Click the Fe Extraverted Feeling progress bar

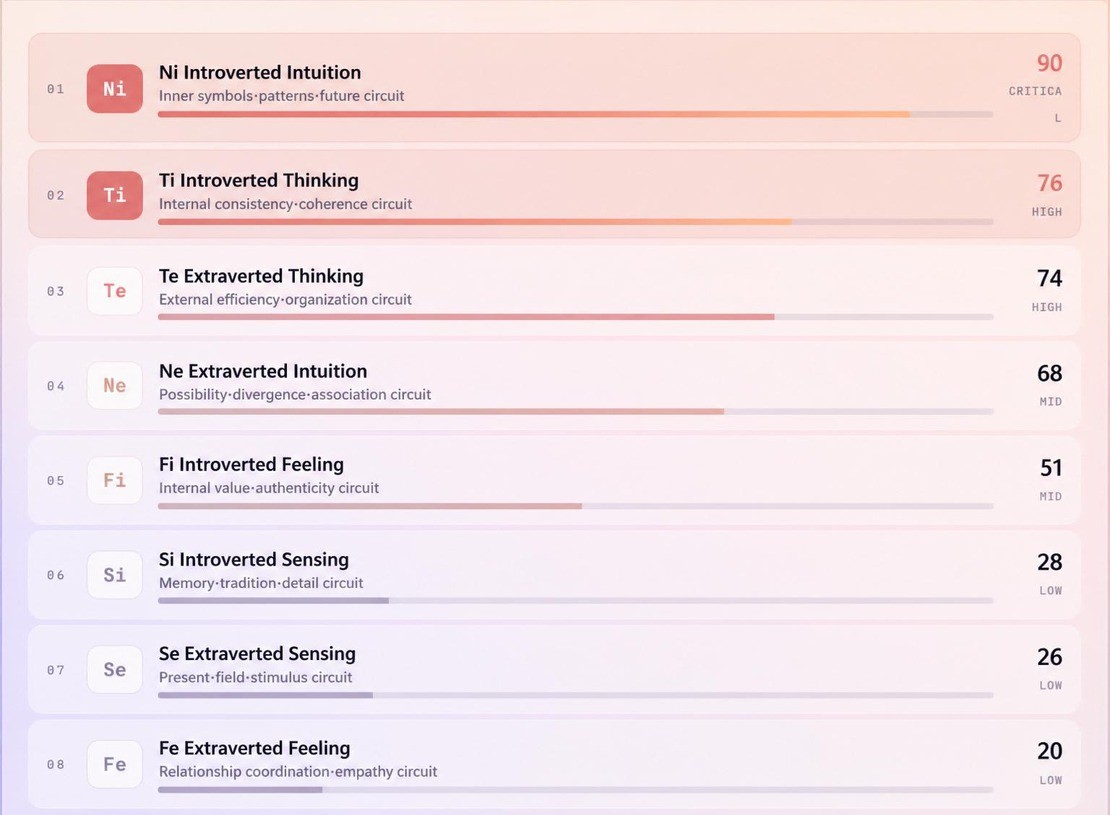point(576,790)
